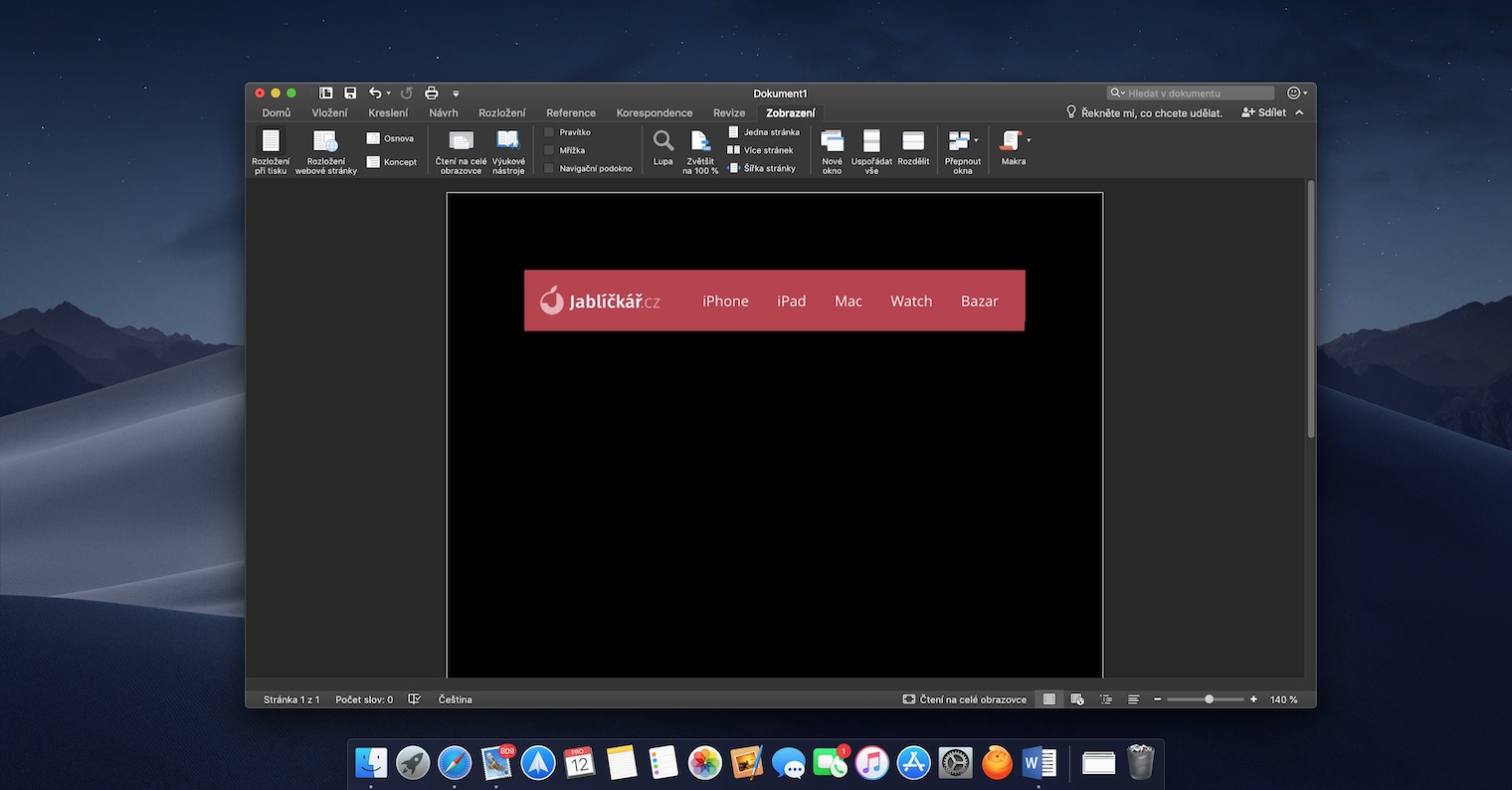This screenshot has width=1512, height=790.
Task: Switch to the Vložení tab
Action: [x=329, y=112]
